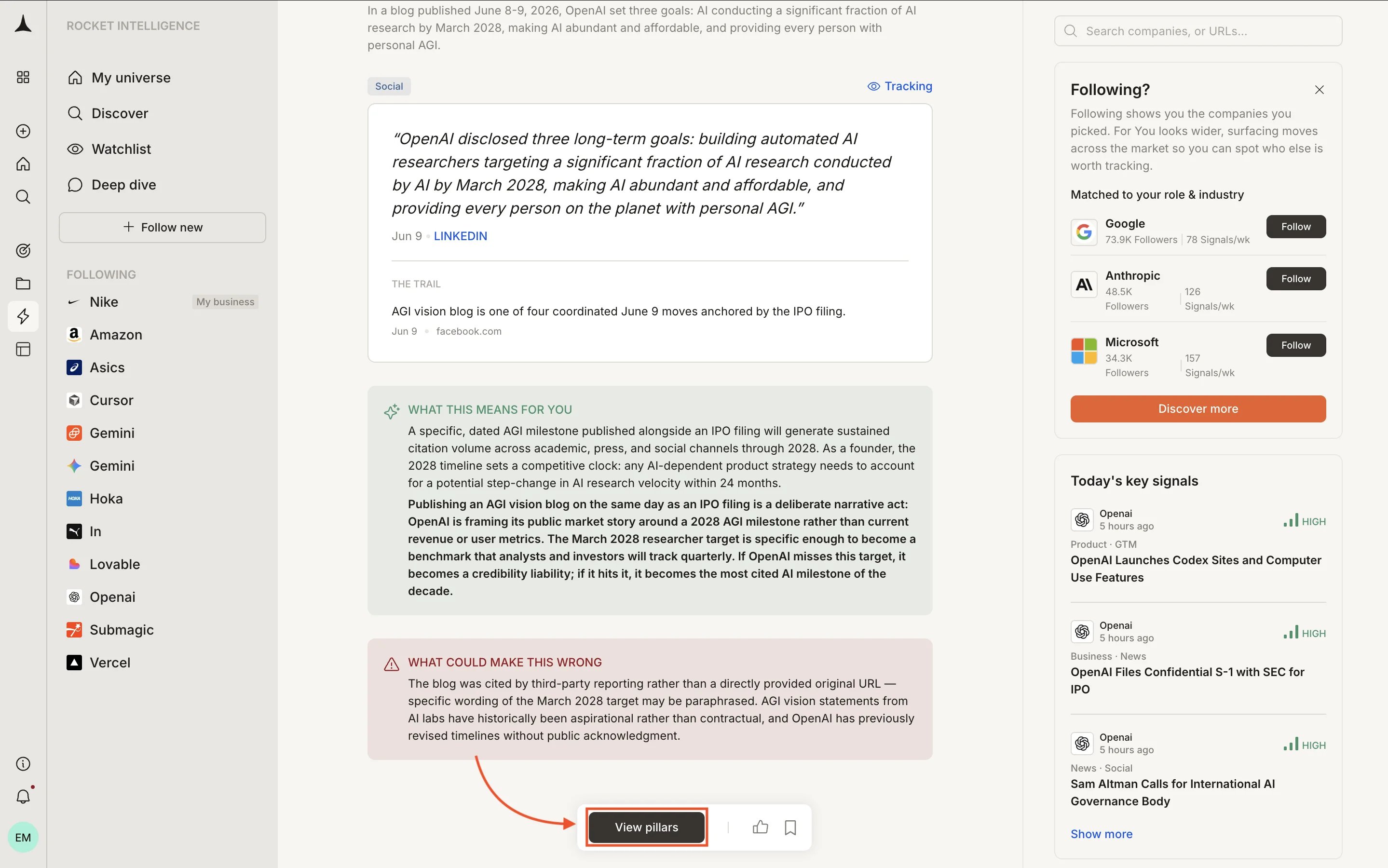This screenshot has height=868, width=1388.
Task: Toggle the Tracking eye control
Action: click(x=899, y=86)
